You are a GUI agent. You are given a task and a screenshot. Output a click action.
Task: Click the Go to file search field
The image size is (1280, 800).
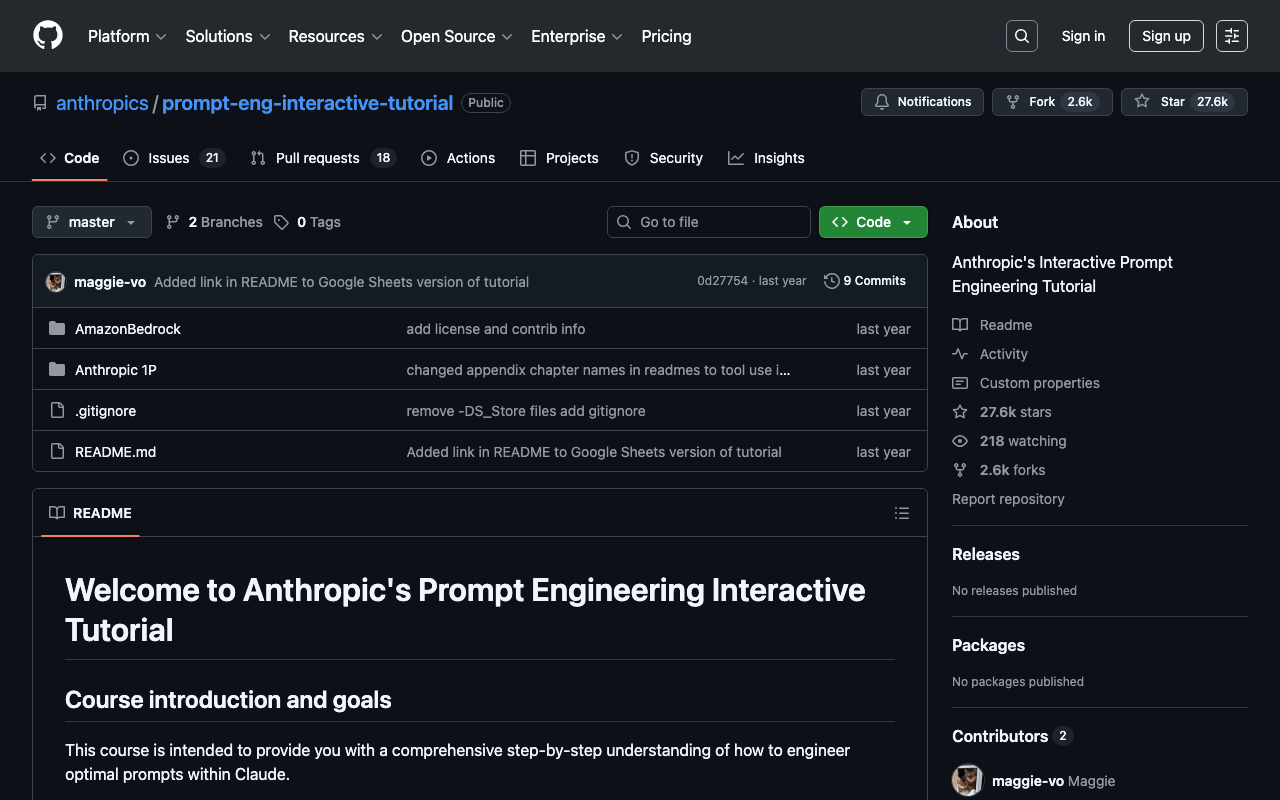coord(709,222)
